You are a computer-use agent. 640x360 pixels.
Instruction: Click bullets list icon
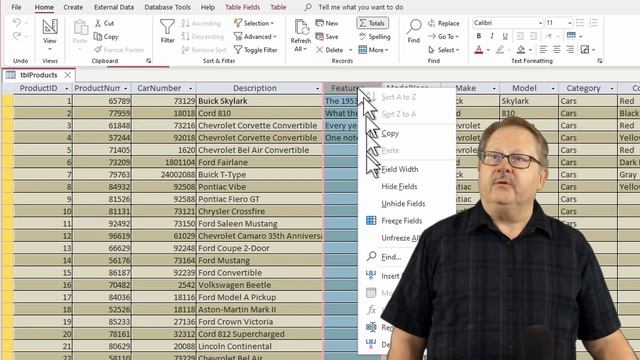[x=580, y=23]
